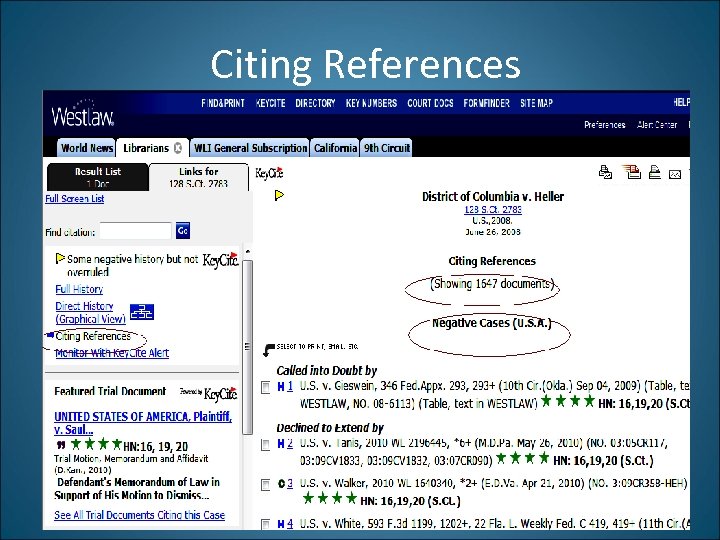720x540 pixels.
Task: Open the Citing References link in the left panel
Action: pos(93,336)
